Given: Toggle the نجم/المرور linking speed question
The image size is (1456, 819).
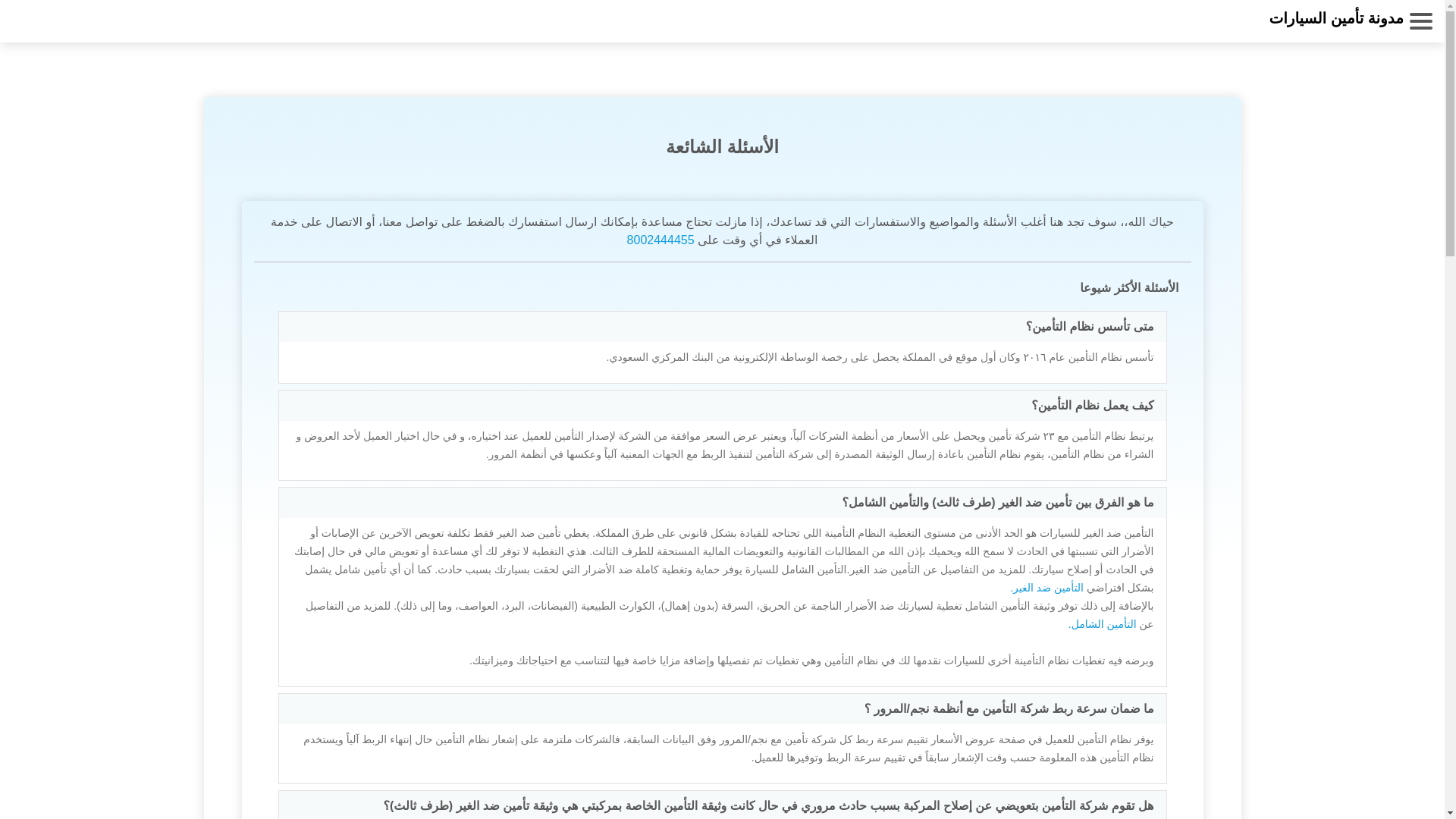Looking at the screenshot, I should click(x=1009, y=709).
